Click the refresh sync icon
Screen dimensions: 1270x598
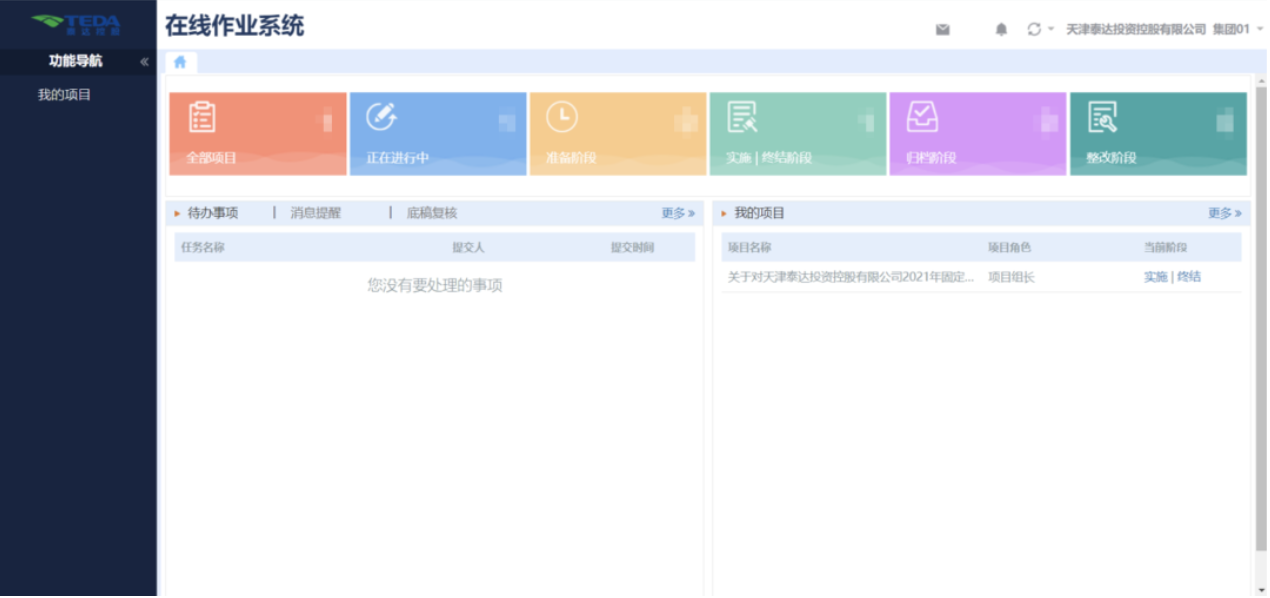point(1034,30)
